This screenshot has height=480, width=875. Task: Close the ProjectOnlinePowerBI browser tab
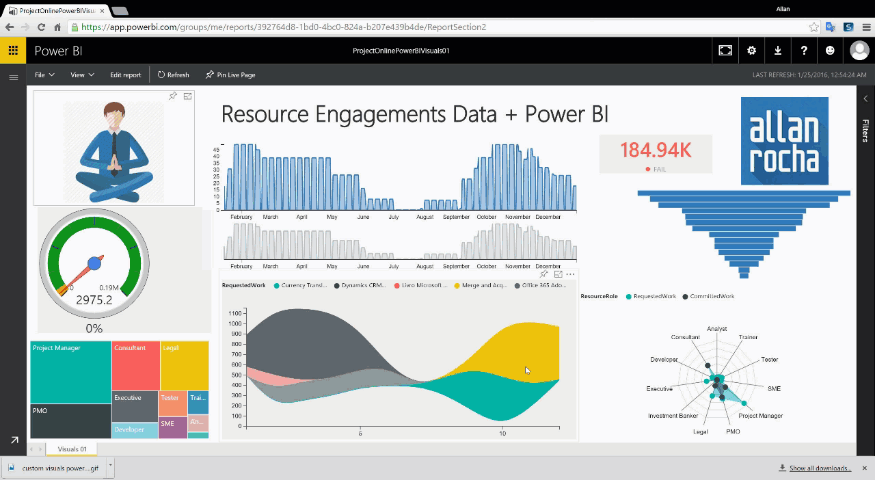[x=102, y=11]
